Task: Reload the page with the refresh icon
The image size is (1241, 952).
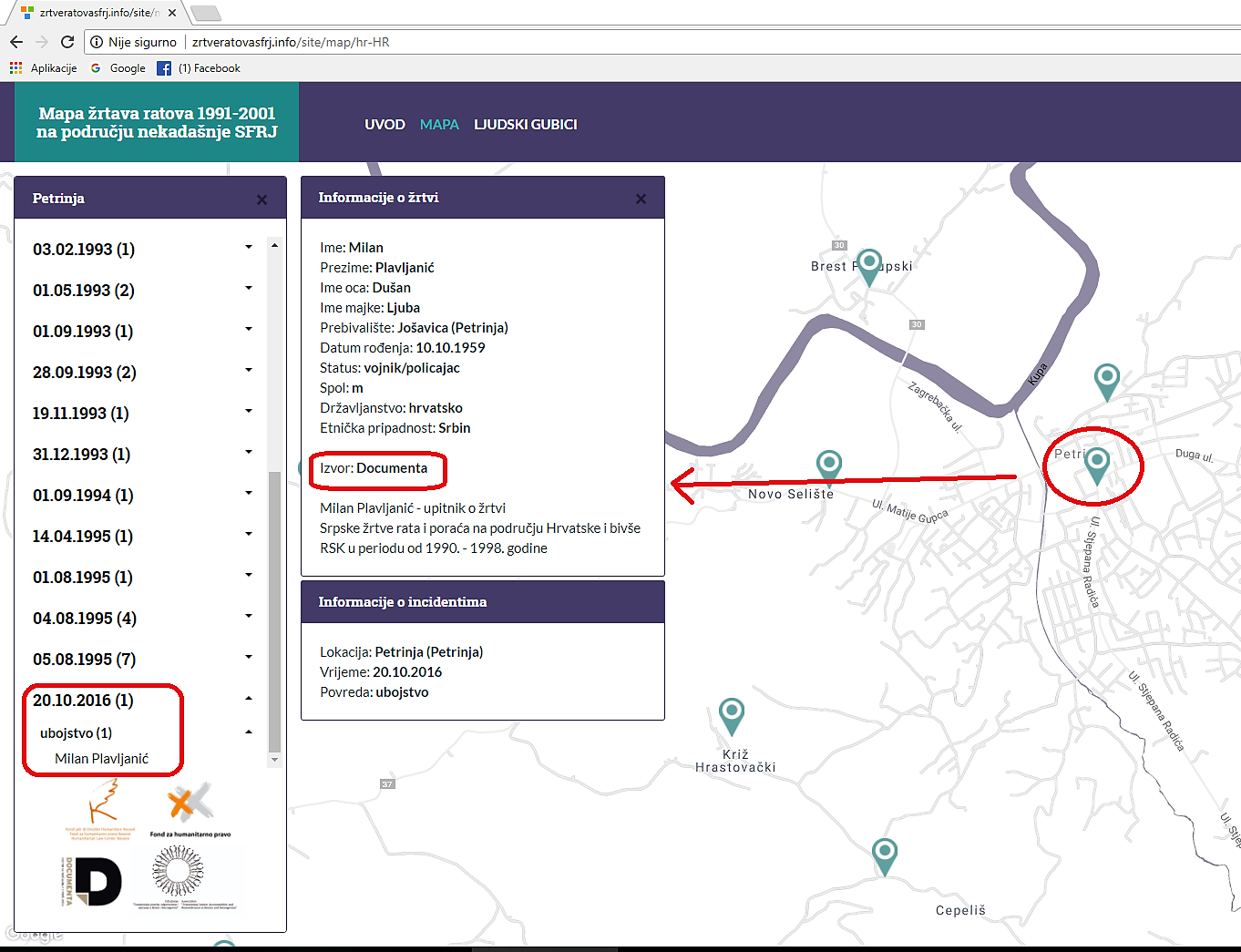Action: (67, 42)
